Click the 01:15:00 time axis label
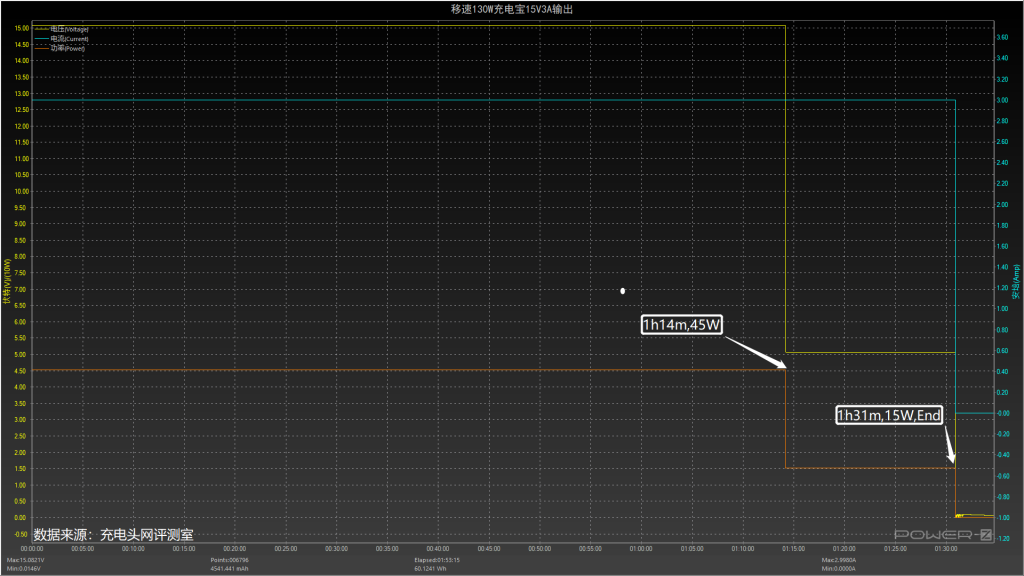Viewport: 1024px width, 576px height. point(793,549)
